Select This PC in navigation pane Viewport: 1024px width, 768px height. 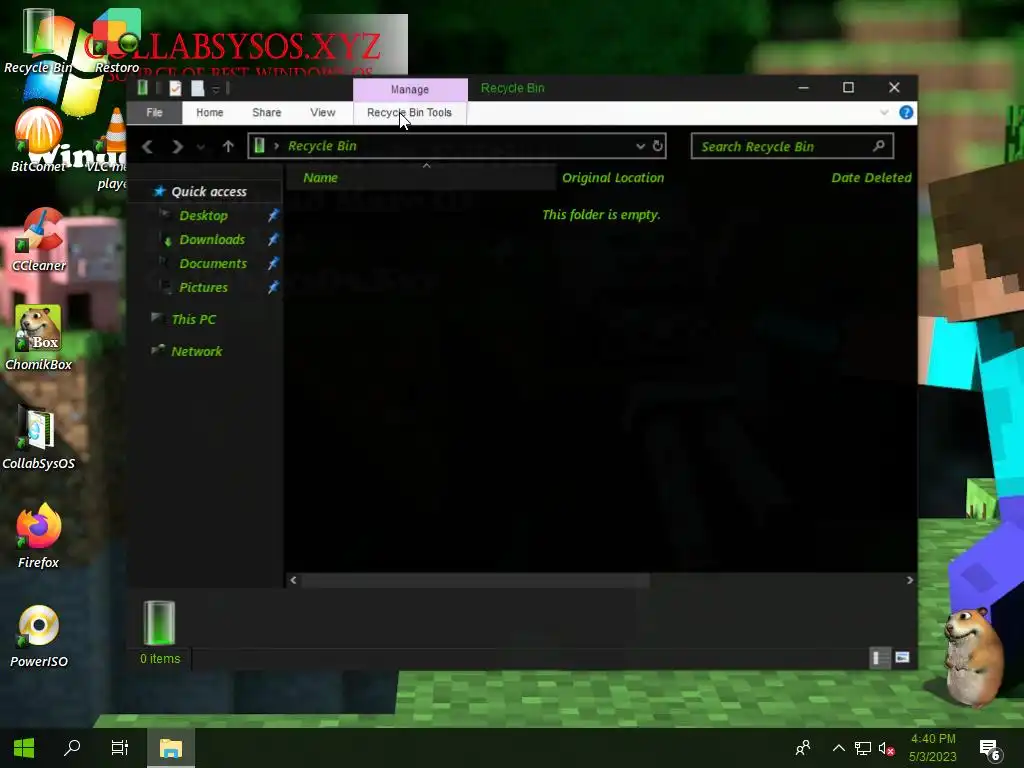[193, 319]
